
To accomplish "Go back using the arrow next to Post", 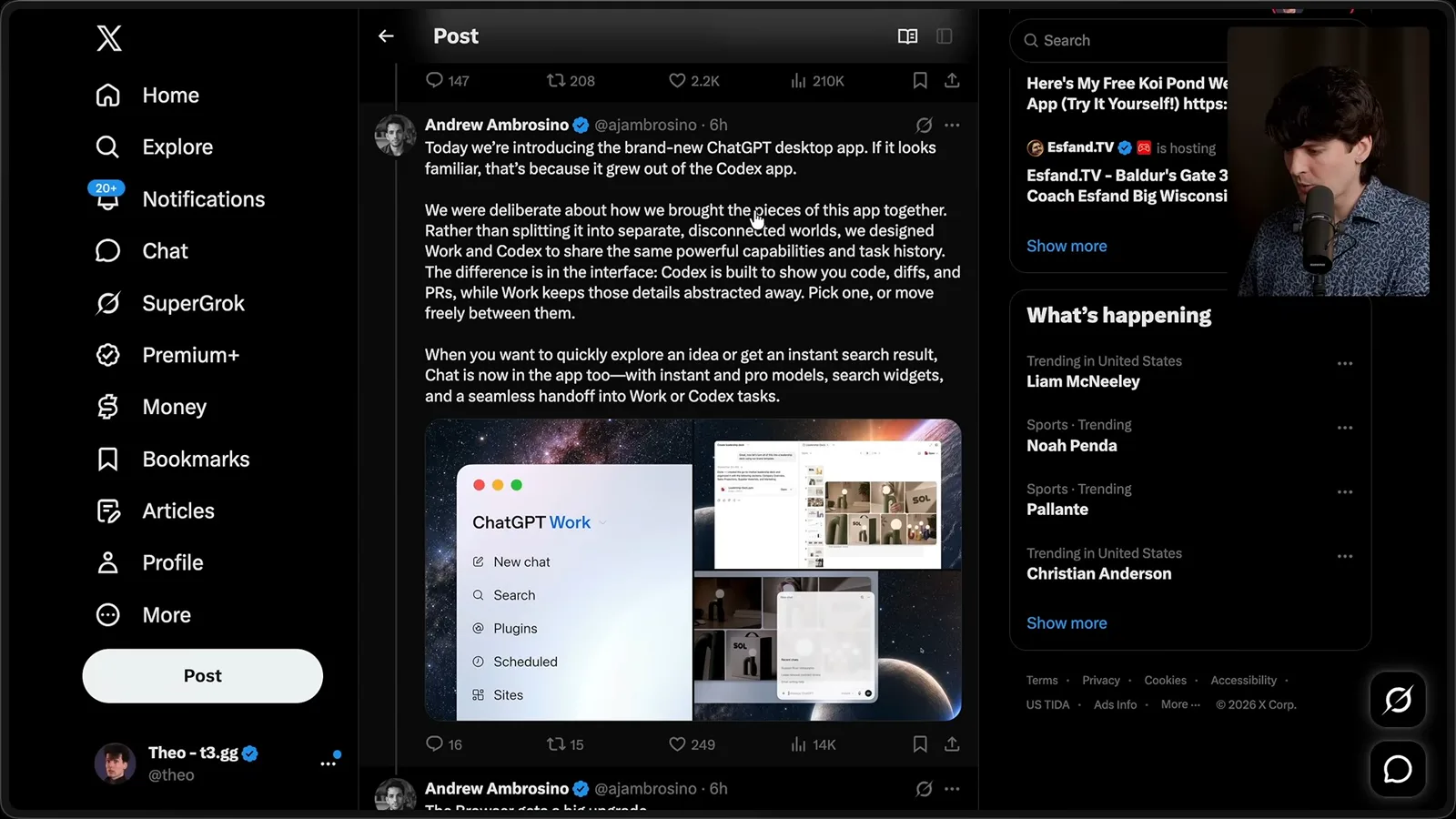I will click(x=386, y=36).
